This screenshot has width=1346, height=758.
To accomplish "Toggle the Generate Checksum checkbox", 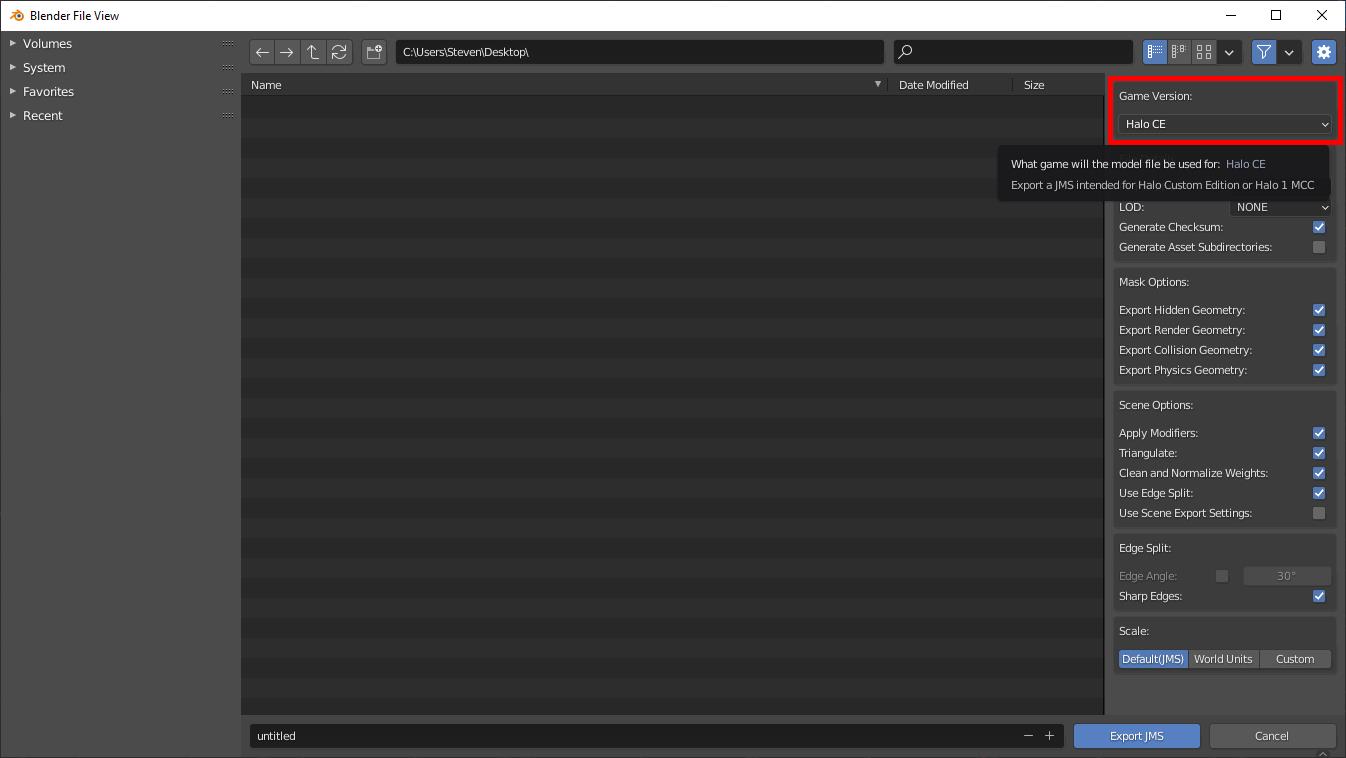I will pos(1319,227).
